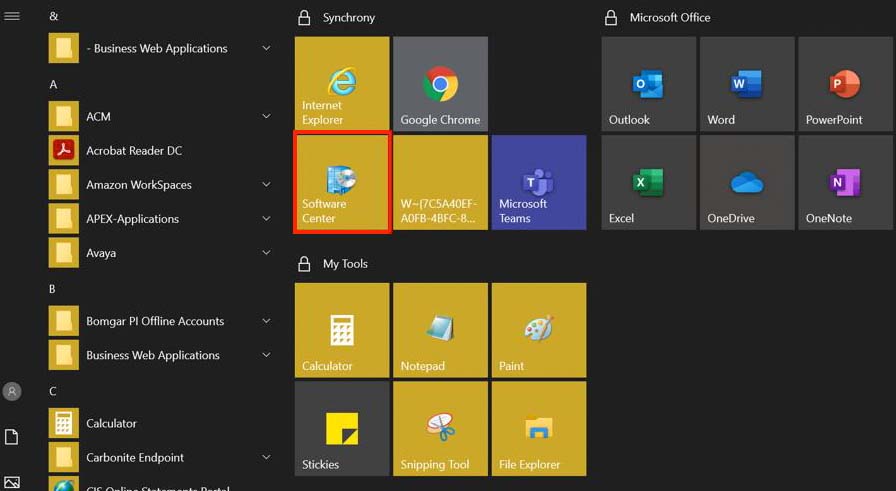This screenshot has width=896, height=491.
Task: Open APEX-Applications folder entry
Action: [160, 218]
